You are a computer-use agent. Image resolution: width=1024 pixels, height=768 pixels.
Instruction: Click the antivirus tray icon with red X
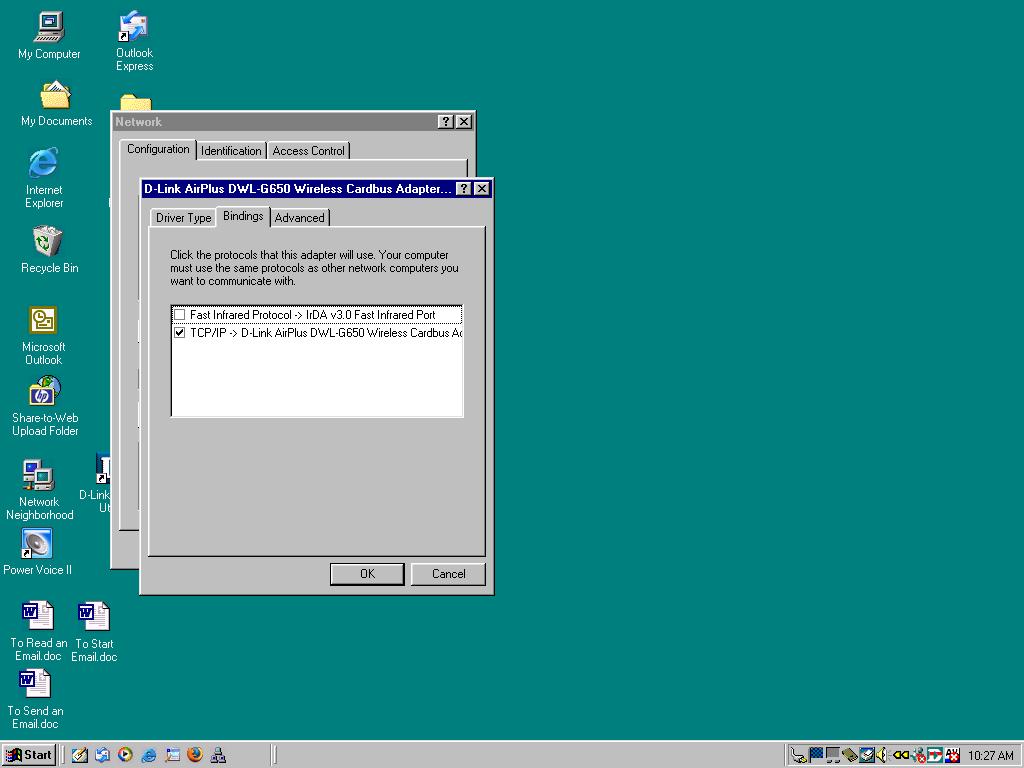pos(952,756)
